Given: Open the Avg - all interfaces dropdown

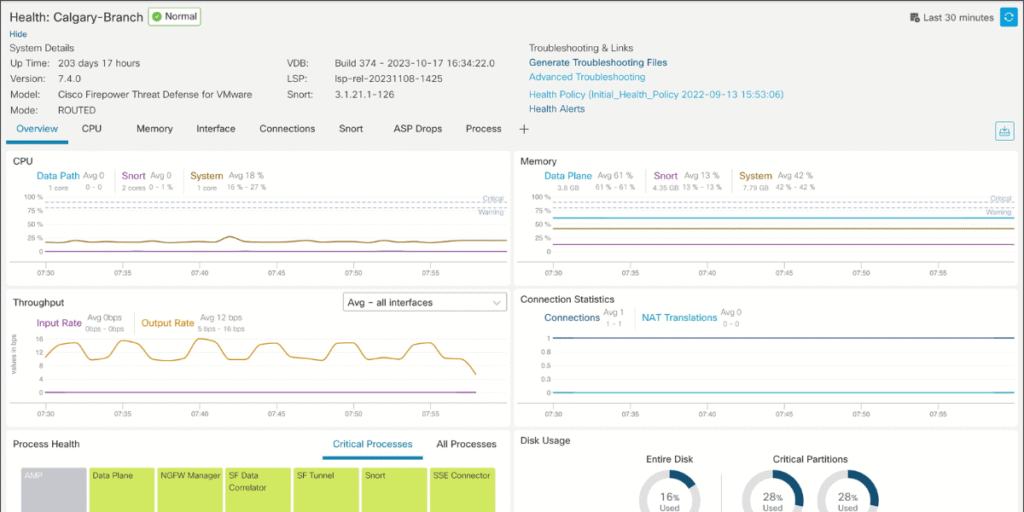Looking at the screenshot, I should [424, 302].
